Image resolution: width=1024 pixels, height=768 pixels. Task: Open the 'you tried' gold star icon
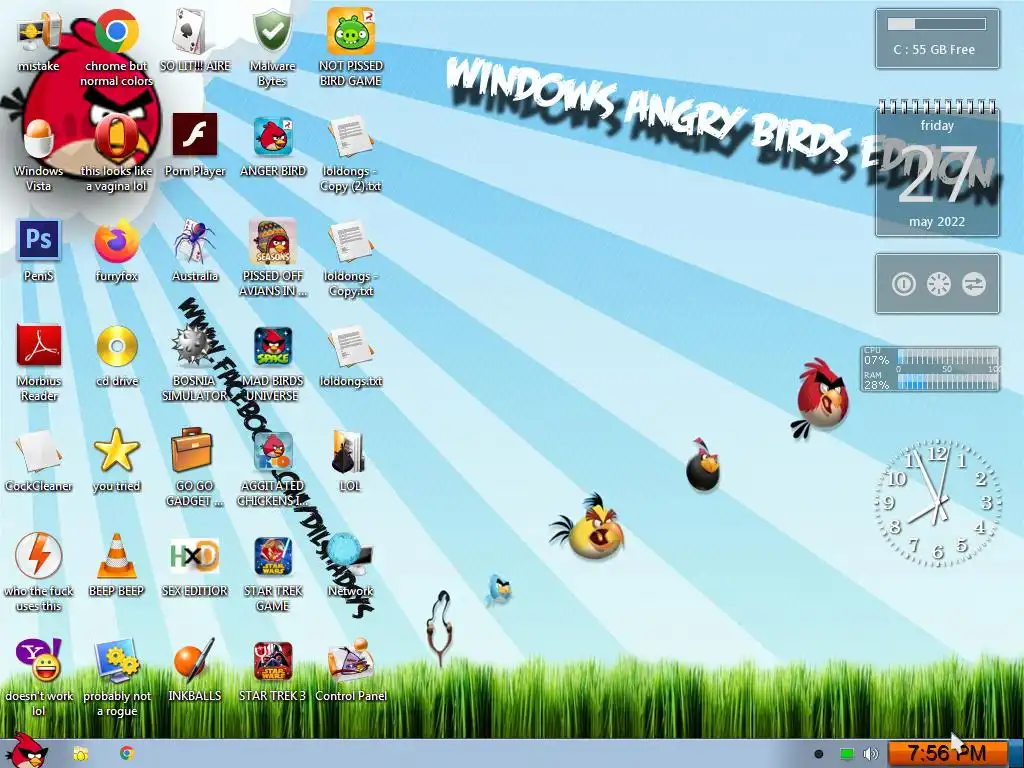coord(116,451)
